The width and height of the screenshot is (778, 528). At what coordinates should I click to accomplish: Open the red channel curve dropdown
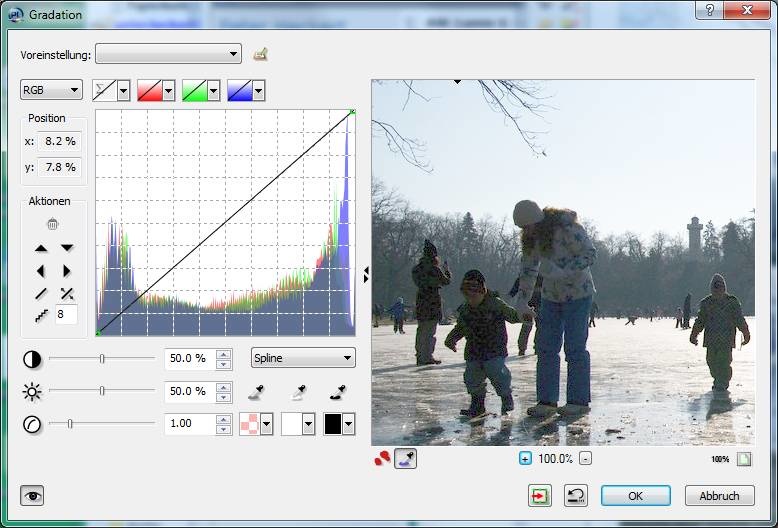click(x=155, y=91)
